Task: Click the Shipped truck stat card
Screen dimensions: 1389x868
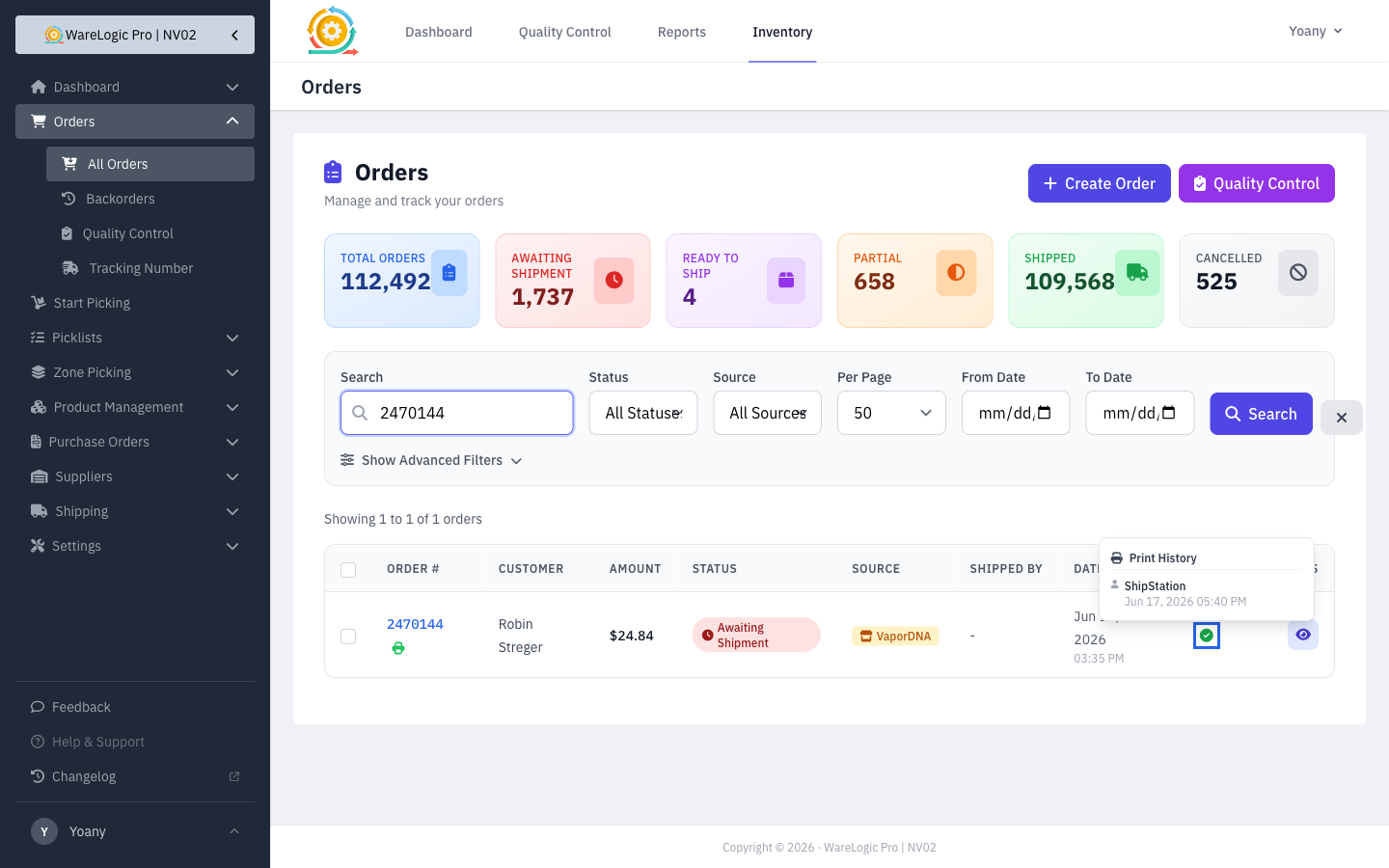Action: pyautogui.click(x=1086, y=281)
